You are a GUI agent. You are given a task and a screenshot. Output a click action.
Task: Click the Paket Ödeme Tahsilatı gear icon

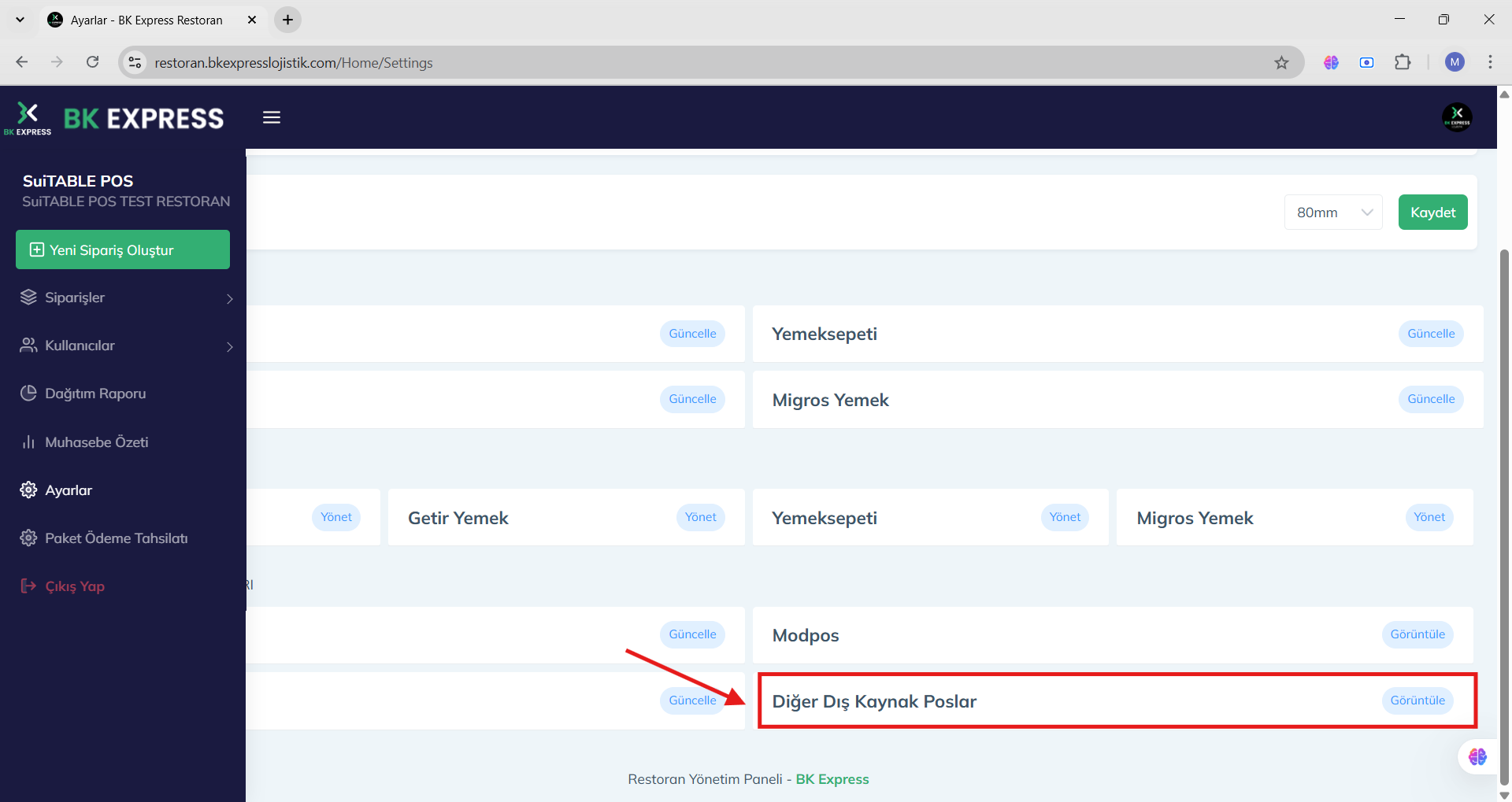click(x=28, y=538)
